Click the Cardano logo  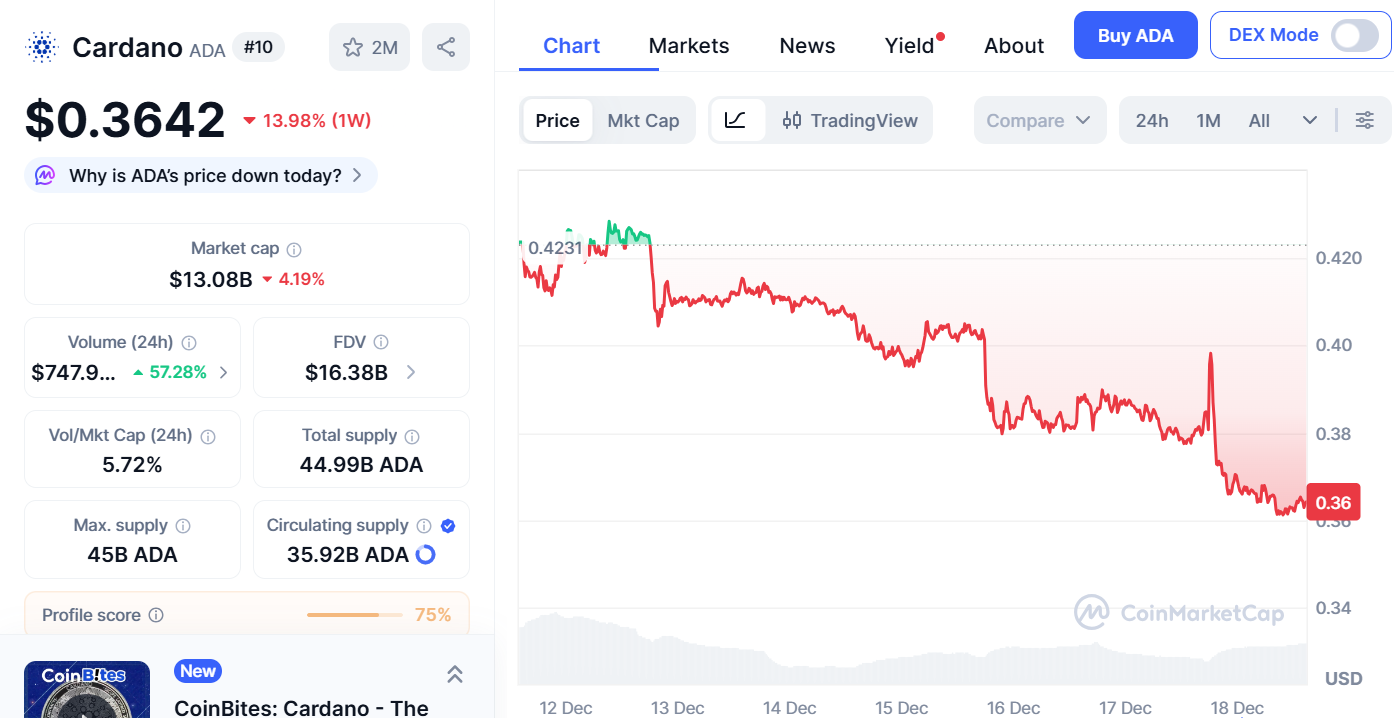point(38,46)
